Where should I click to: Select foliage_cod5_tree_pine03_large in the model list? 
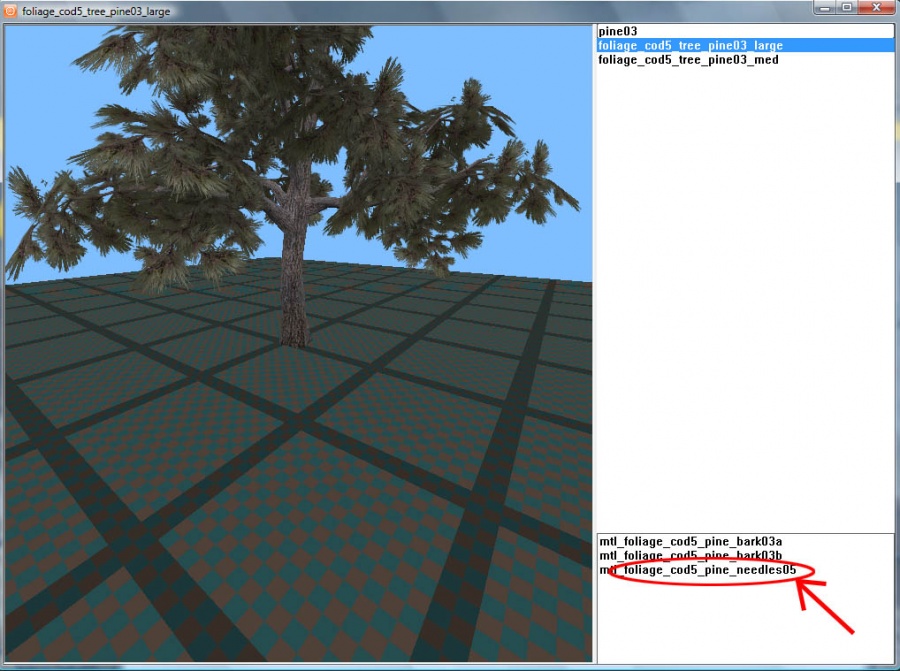click(x=690, y=46)
